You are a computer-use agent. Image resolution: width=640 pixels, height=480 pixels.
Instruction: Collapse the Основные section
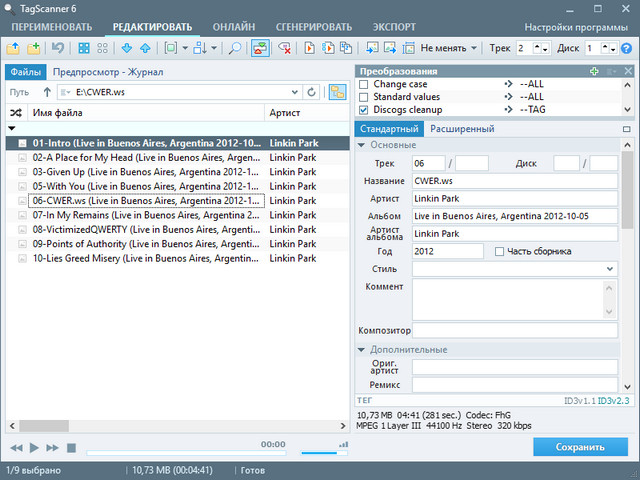pyautogui.click(x=363, y=145)
